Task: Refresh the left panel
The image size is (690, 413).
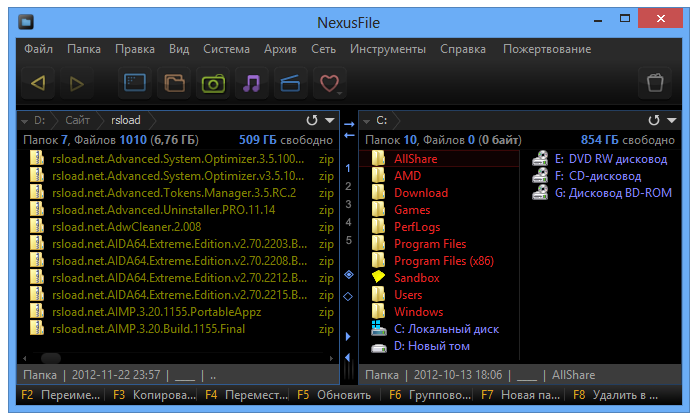Action: click(x=312, y=120)
